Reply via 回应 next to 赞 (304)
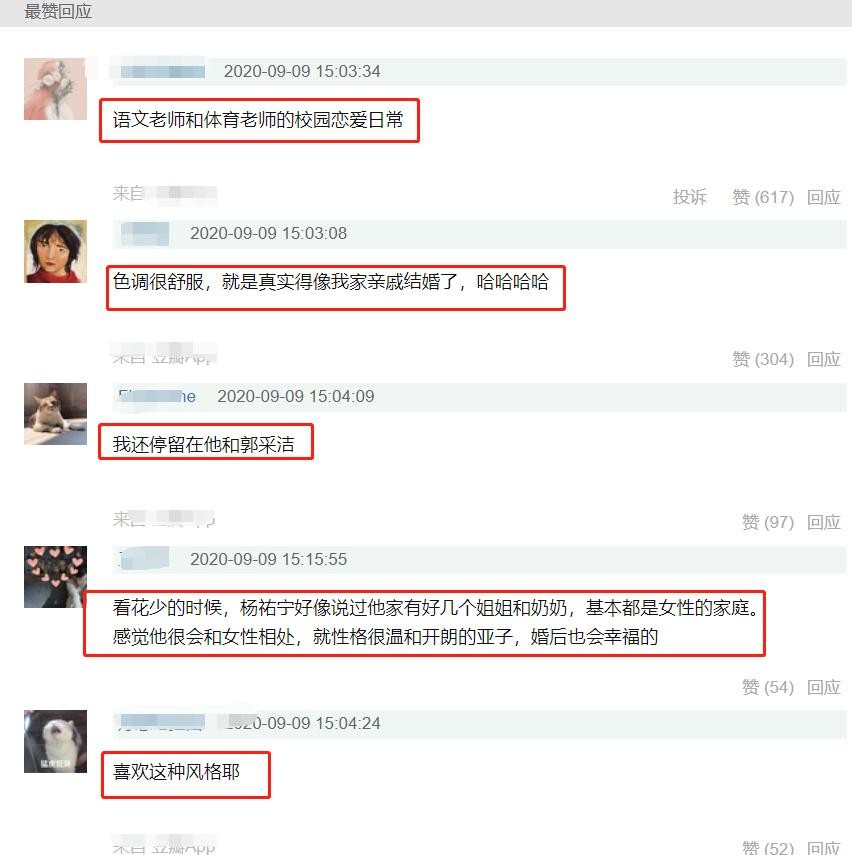 tap(824, 359)
